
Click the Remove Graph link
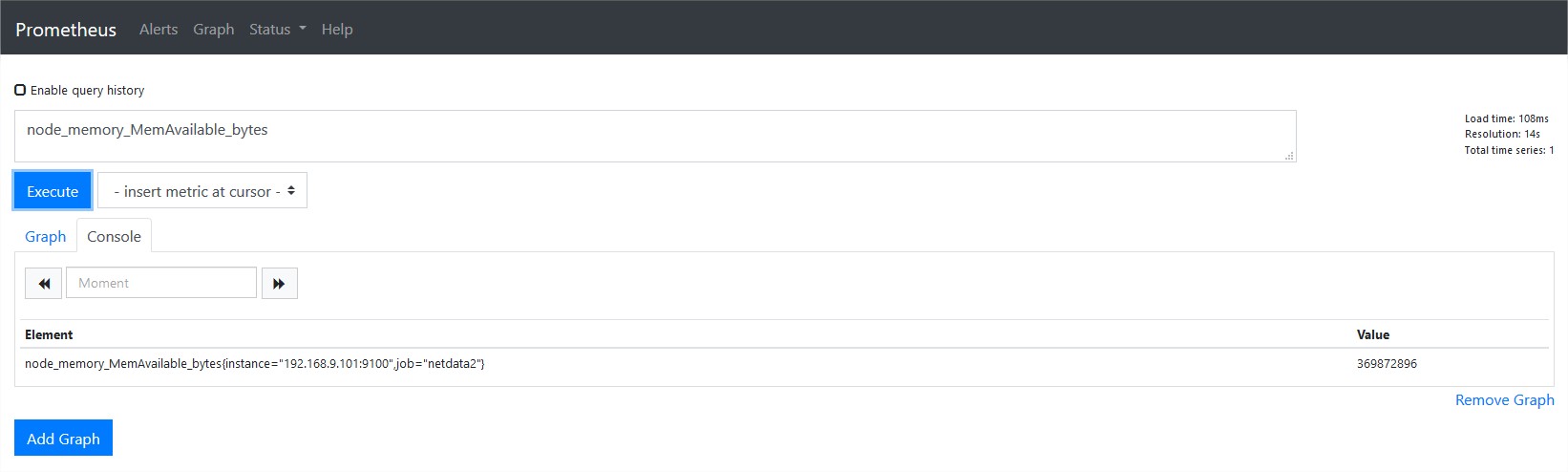point(1504,399)
